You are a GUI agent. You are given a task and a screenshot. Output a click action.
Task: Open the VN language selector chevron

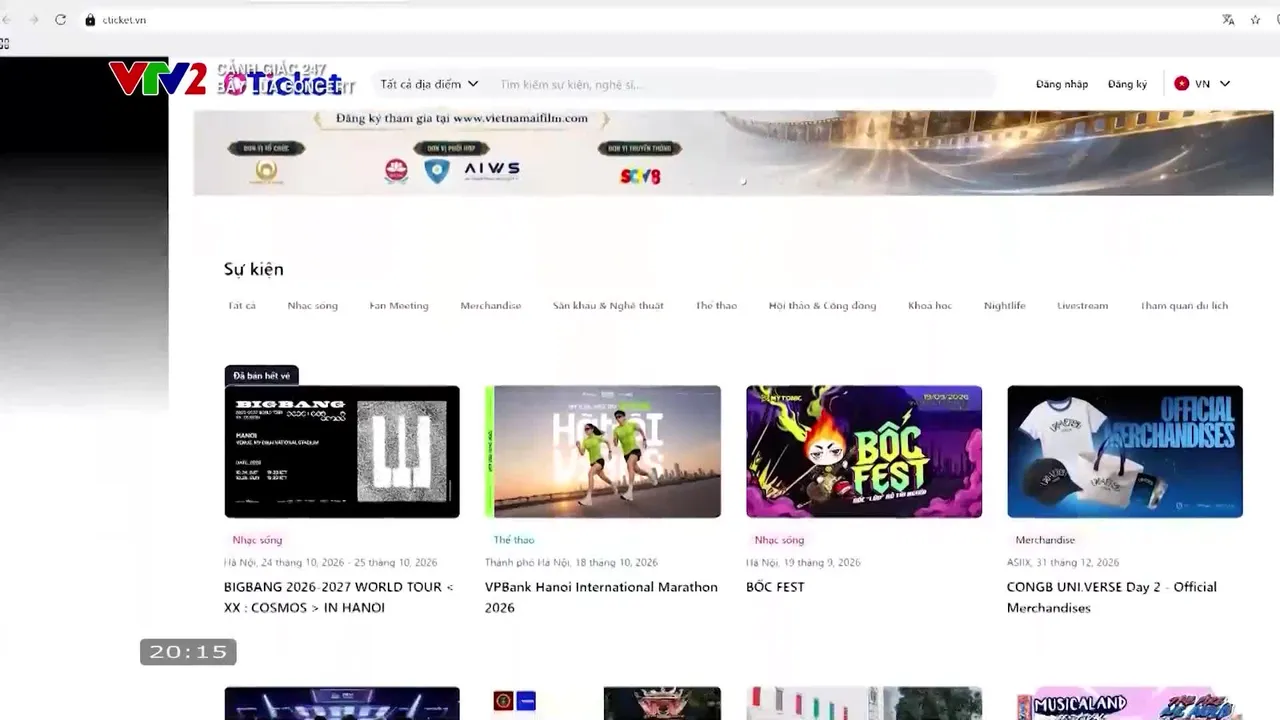pos(1225,84)
